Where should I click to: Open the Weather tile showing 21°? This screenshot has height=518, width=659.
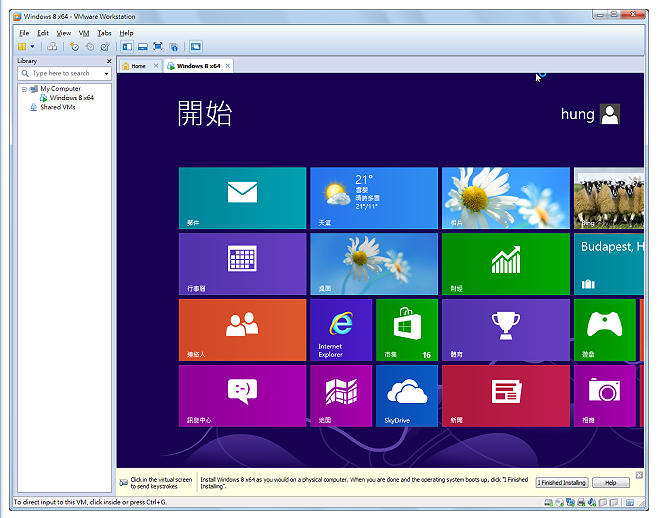pos(374,198)
